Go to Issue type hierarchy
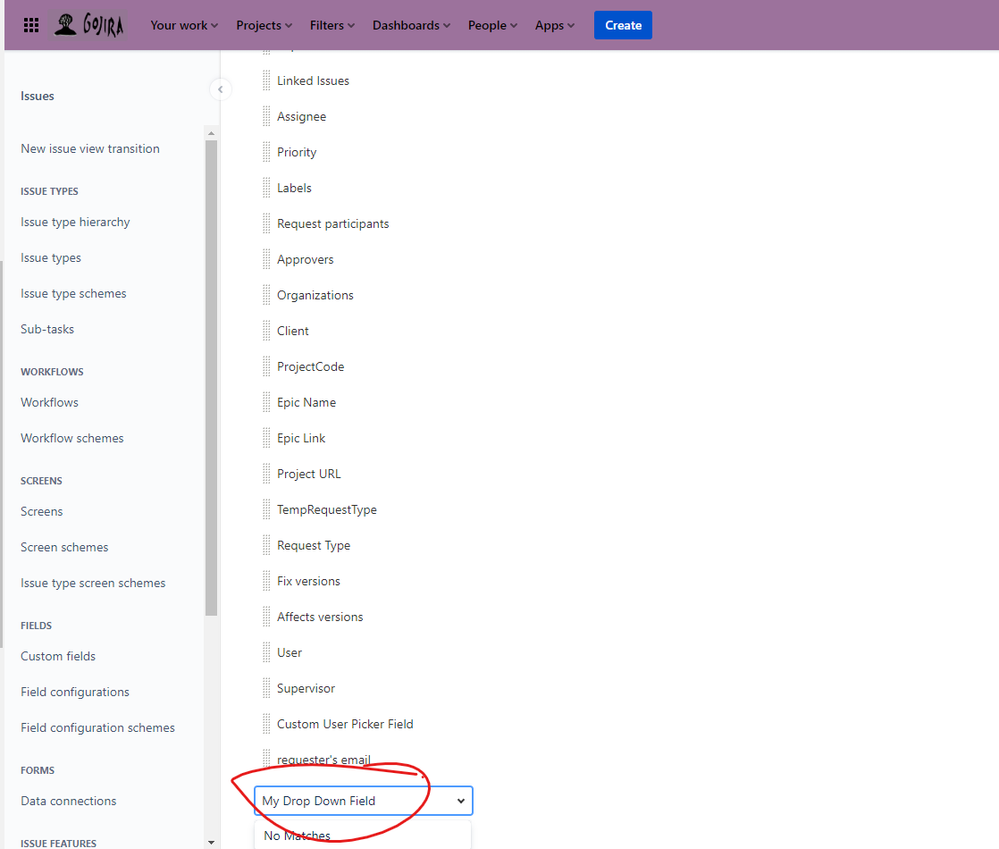 pos(75,222)
